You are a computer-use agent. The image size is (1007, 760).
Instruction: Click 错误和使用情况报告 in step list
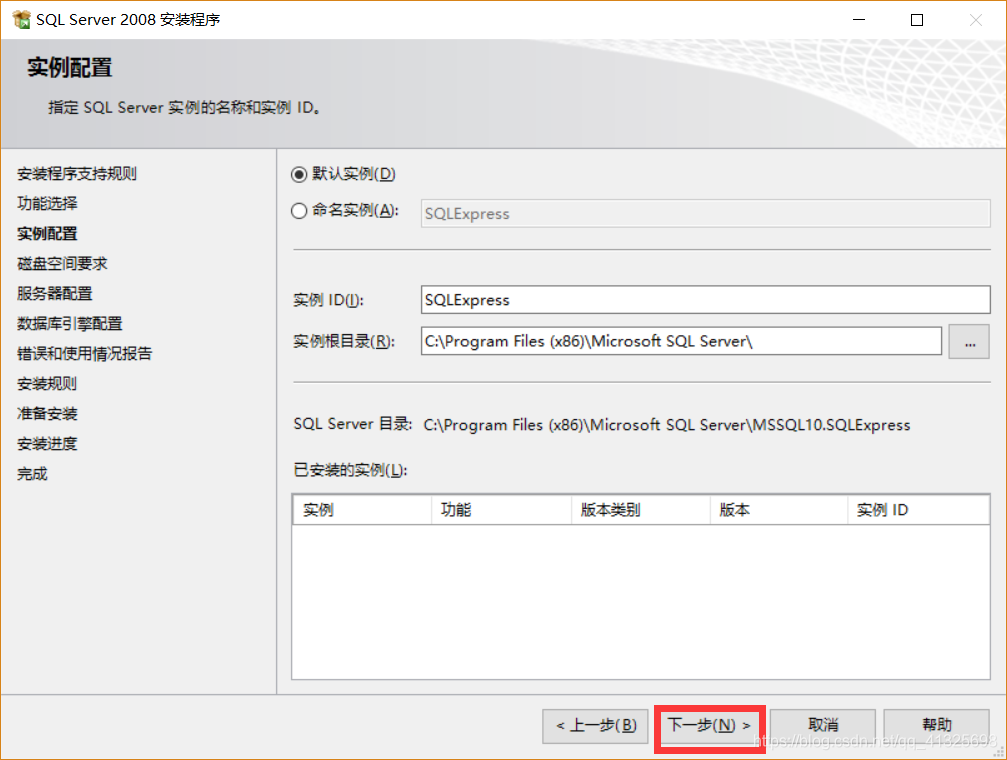[84, 353]
